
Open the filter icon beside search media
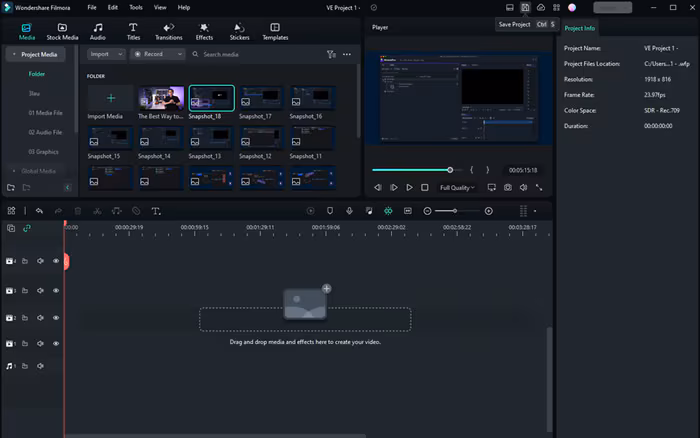[331, 54]
